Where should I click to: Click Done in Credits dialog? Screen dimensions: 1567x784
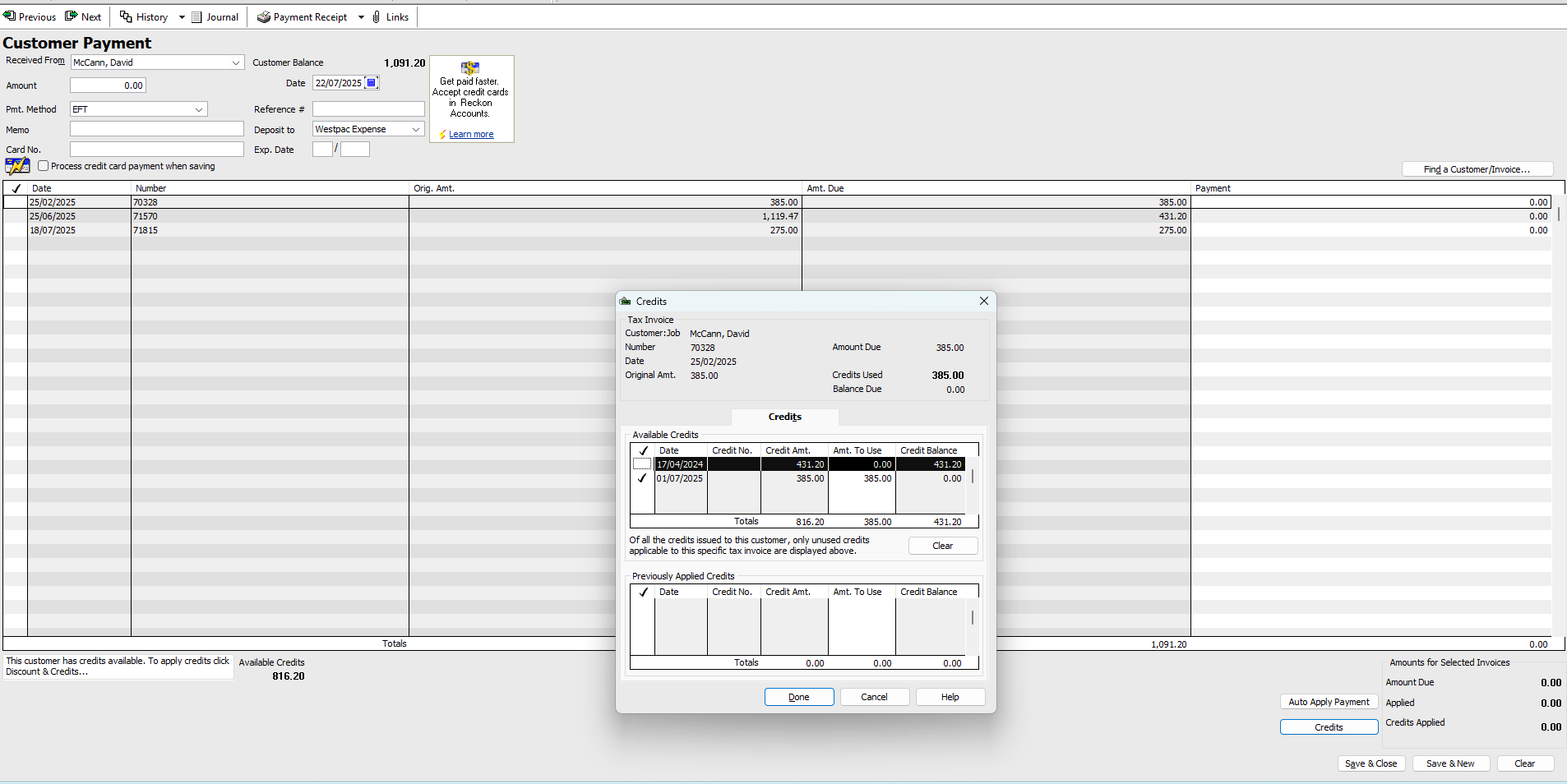[799, 697]
